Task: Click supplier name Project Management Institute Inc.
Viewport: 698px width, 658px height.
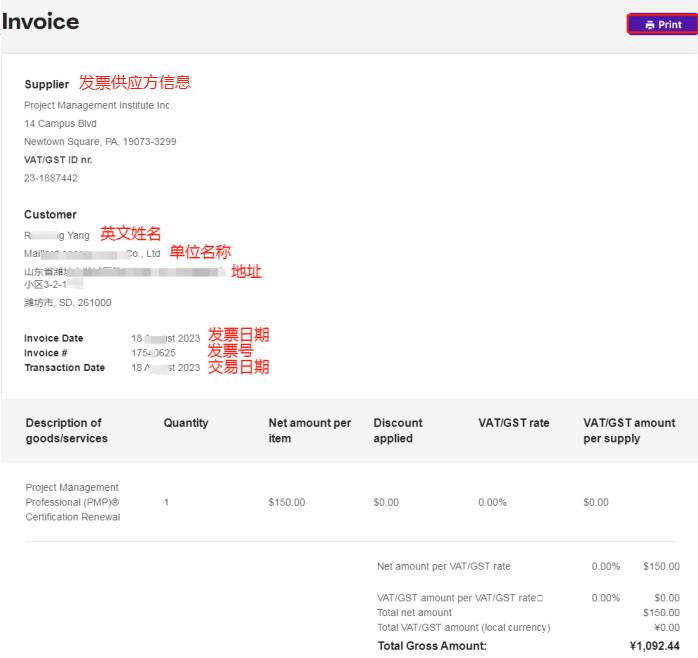Action: pos(98,105)
